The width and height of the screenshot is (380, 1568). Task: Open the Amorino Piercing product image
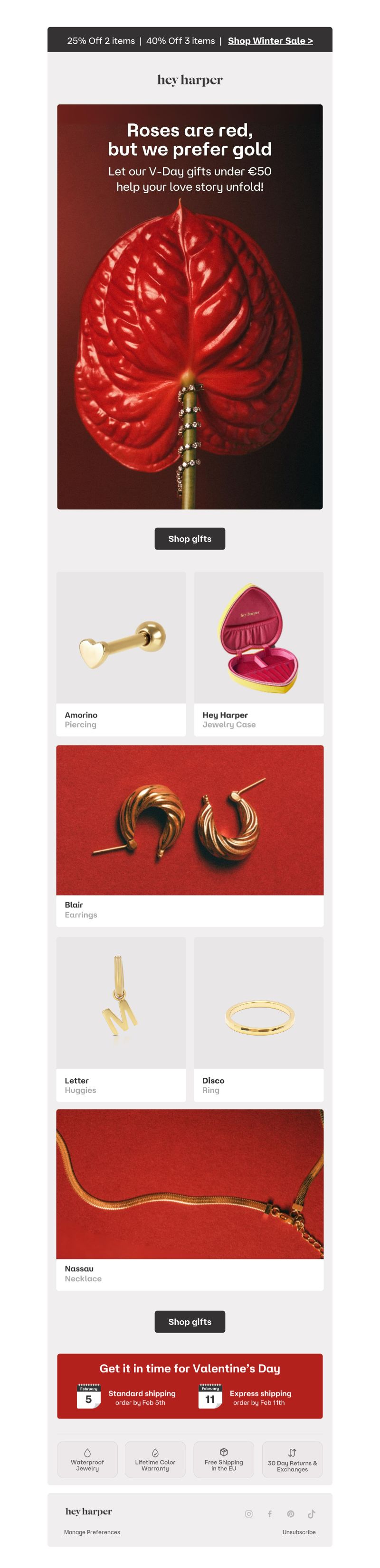point(121,637)
